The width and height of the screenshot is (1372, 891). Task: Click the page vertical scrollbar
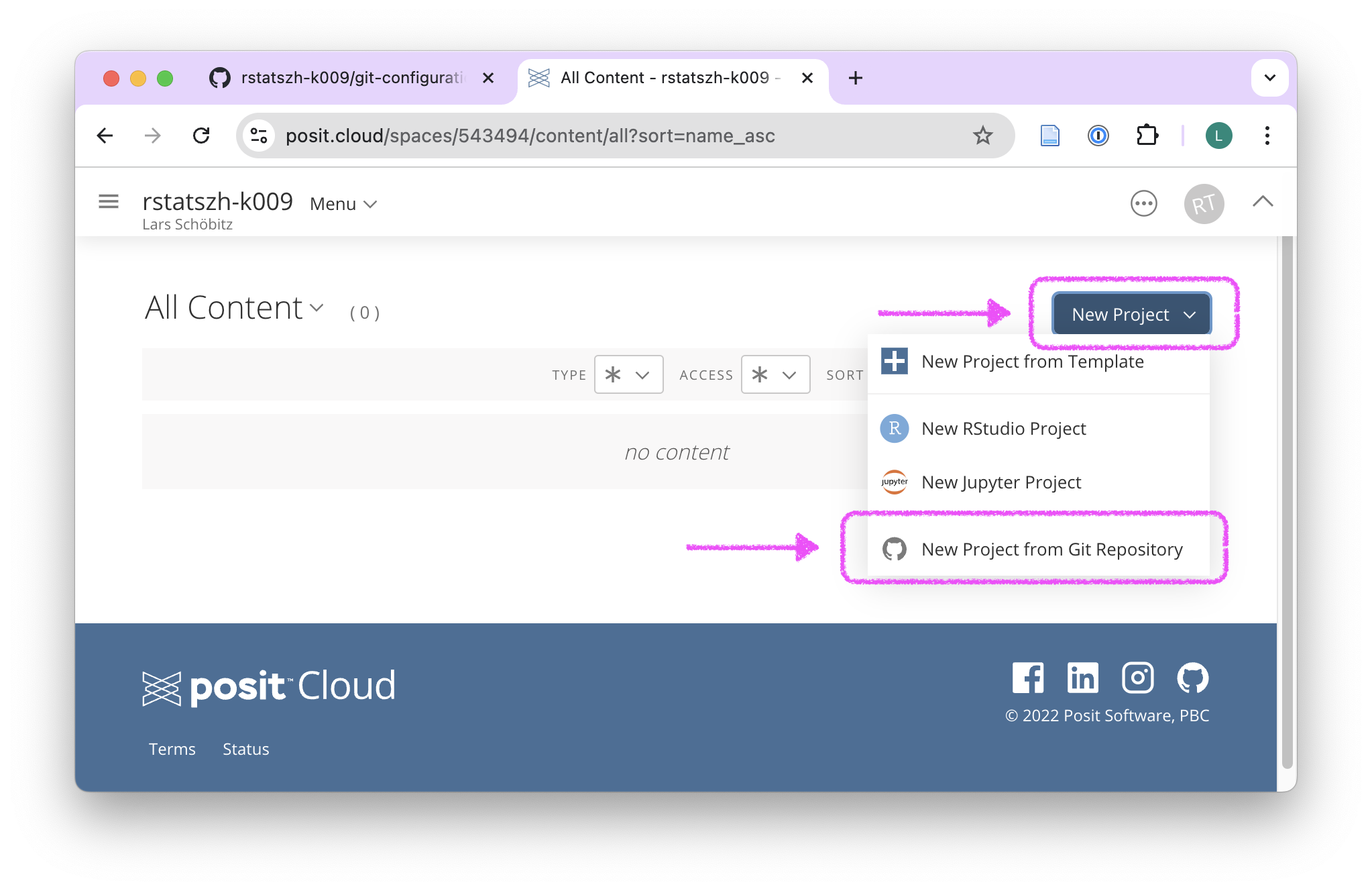[x=1287, y=503]
